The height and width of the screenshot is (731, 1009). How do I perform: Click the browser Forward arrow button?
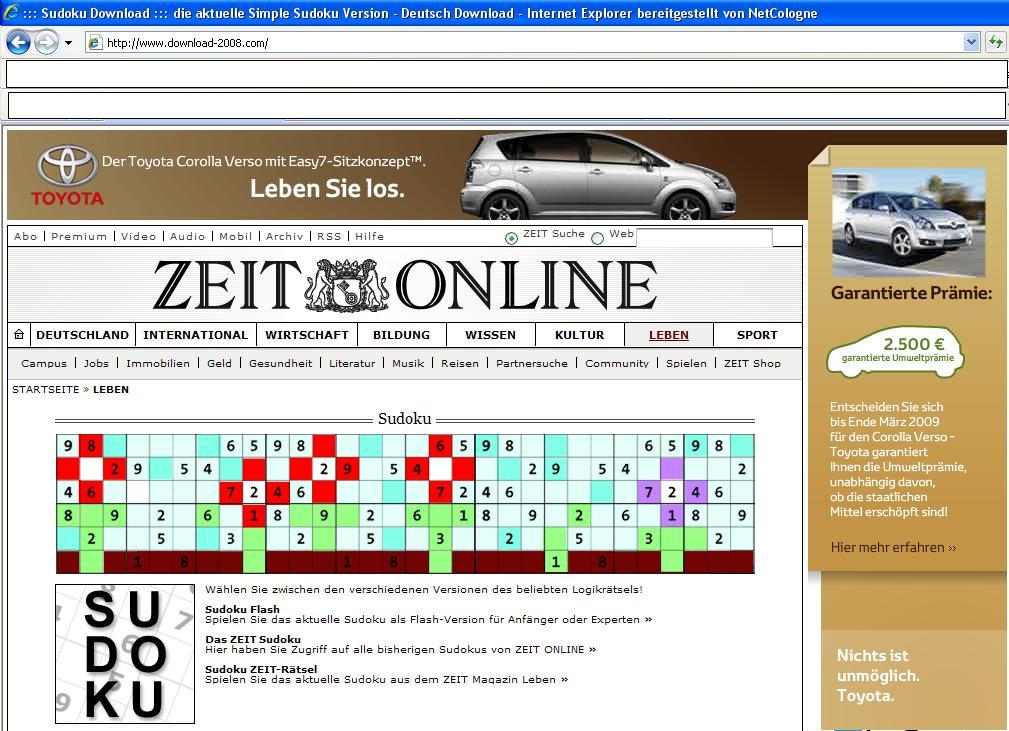coord(46,42)
